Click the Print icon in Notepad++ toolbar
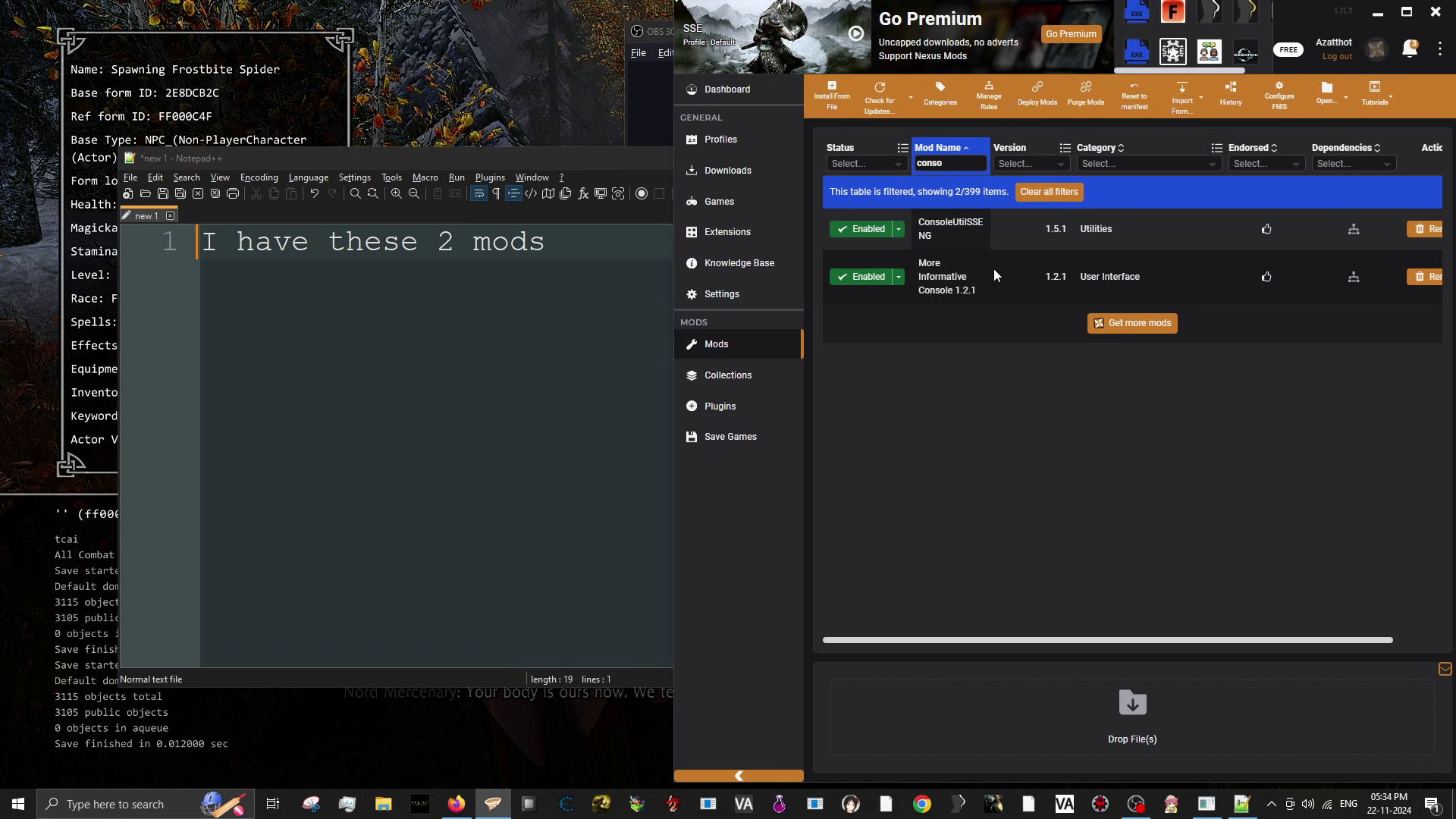This screenshot has width=1456, height=819. (x=233, y=194)
